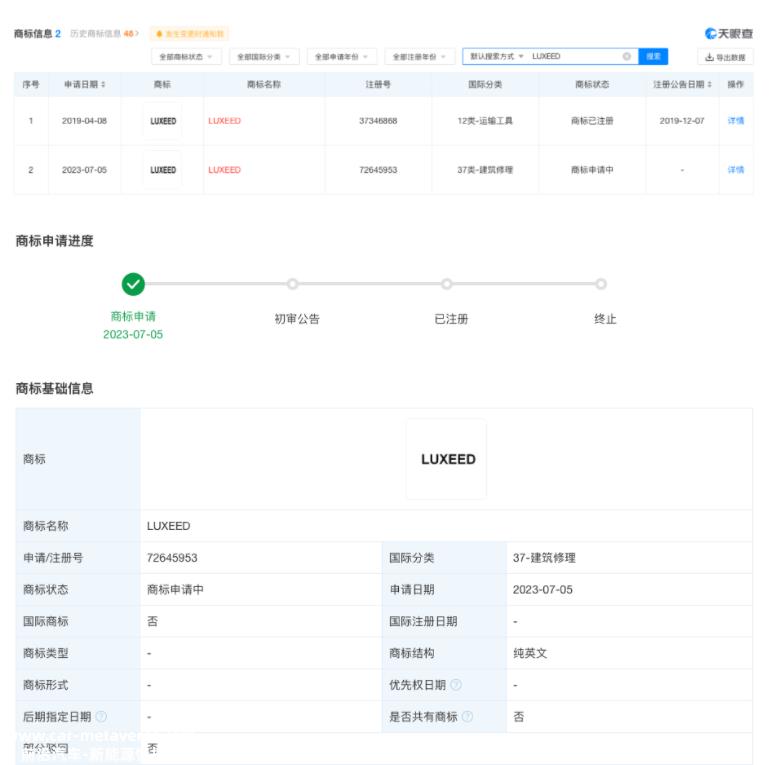Open 详情 for registration 37346868
Image resolution: width=777 pixels, height=765 pixels.
pos(736,120)
